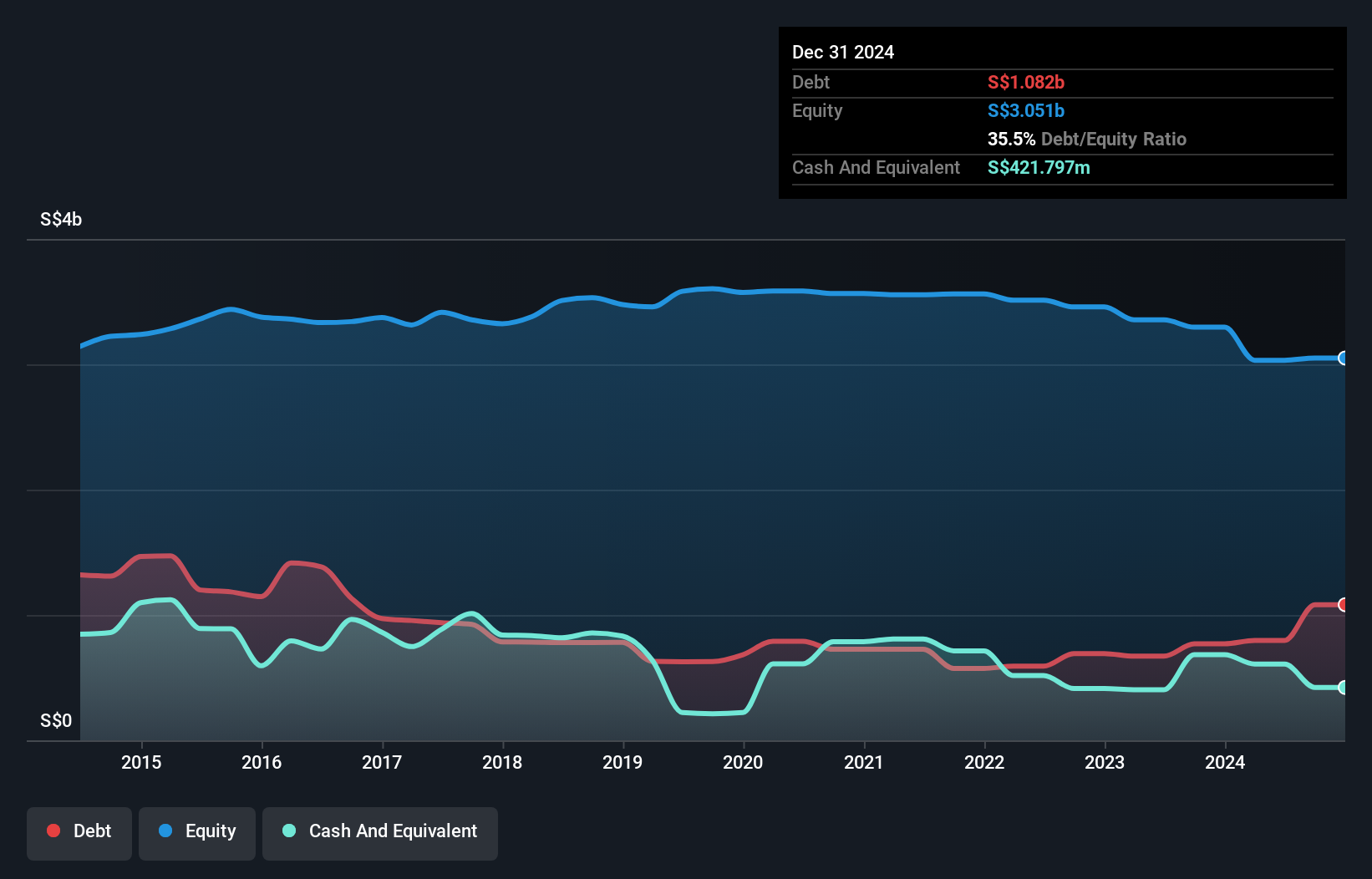Click the 2024 x-axis label
Screen dimensions: 1372x879
1225,762
